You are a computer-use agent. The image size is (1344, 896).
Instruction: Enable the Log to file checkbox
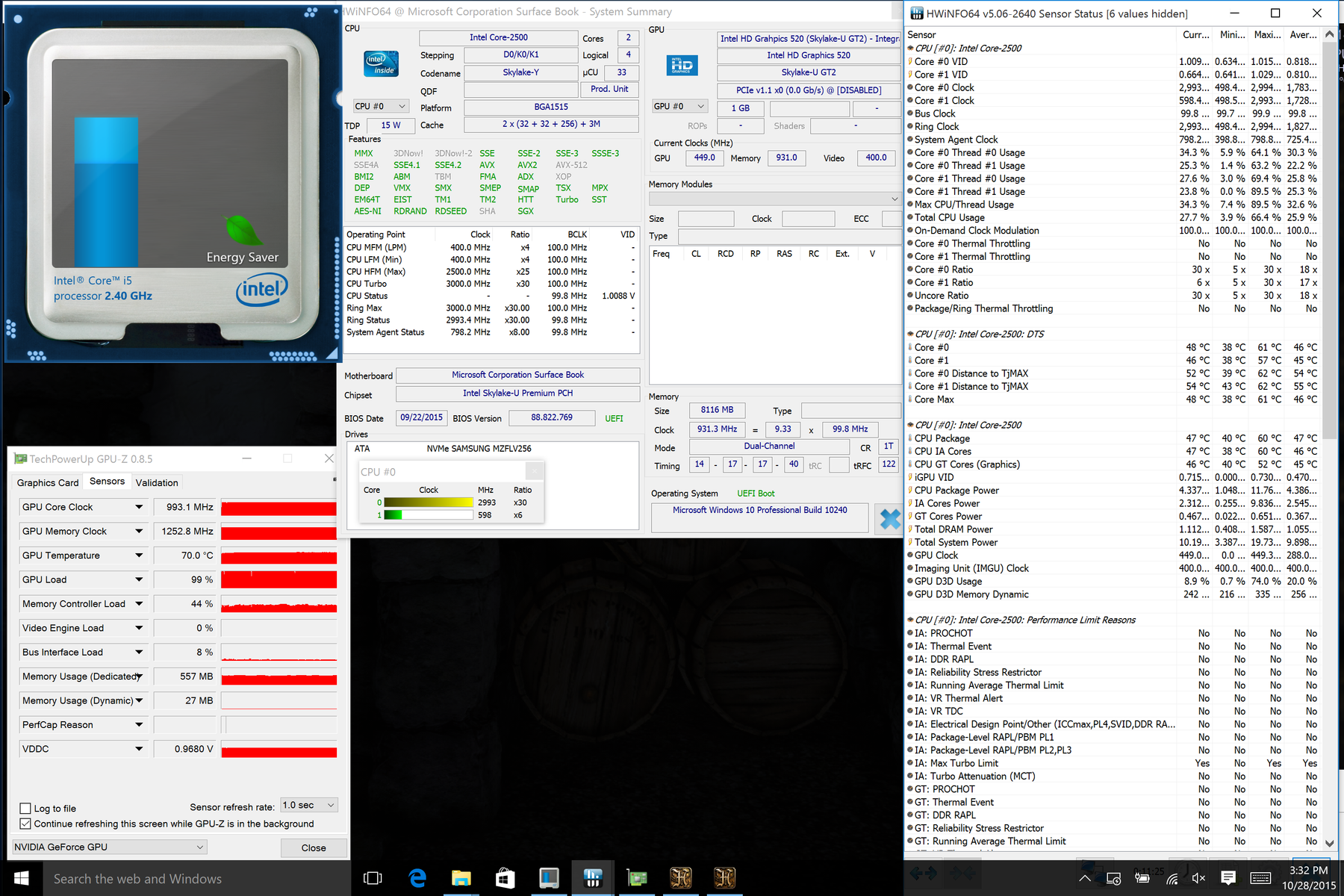click(25, 809)
